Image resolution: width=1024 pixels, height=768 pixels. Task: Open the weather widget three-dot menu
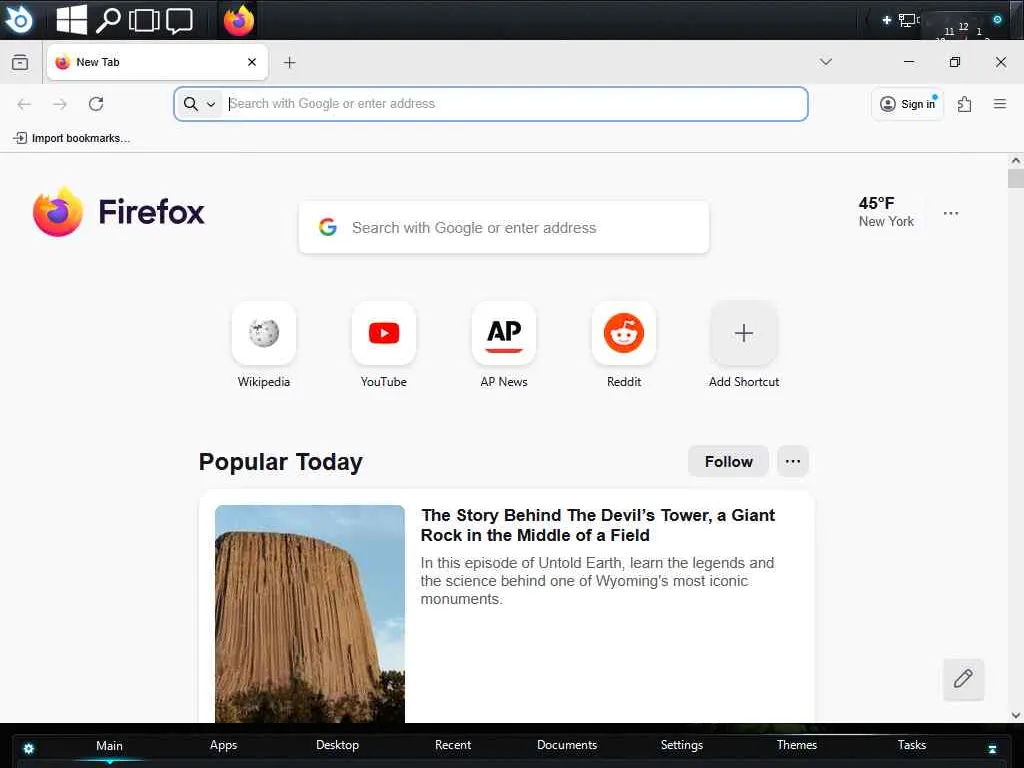coord(951,213)
